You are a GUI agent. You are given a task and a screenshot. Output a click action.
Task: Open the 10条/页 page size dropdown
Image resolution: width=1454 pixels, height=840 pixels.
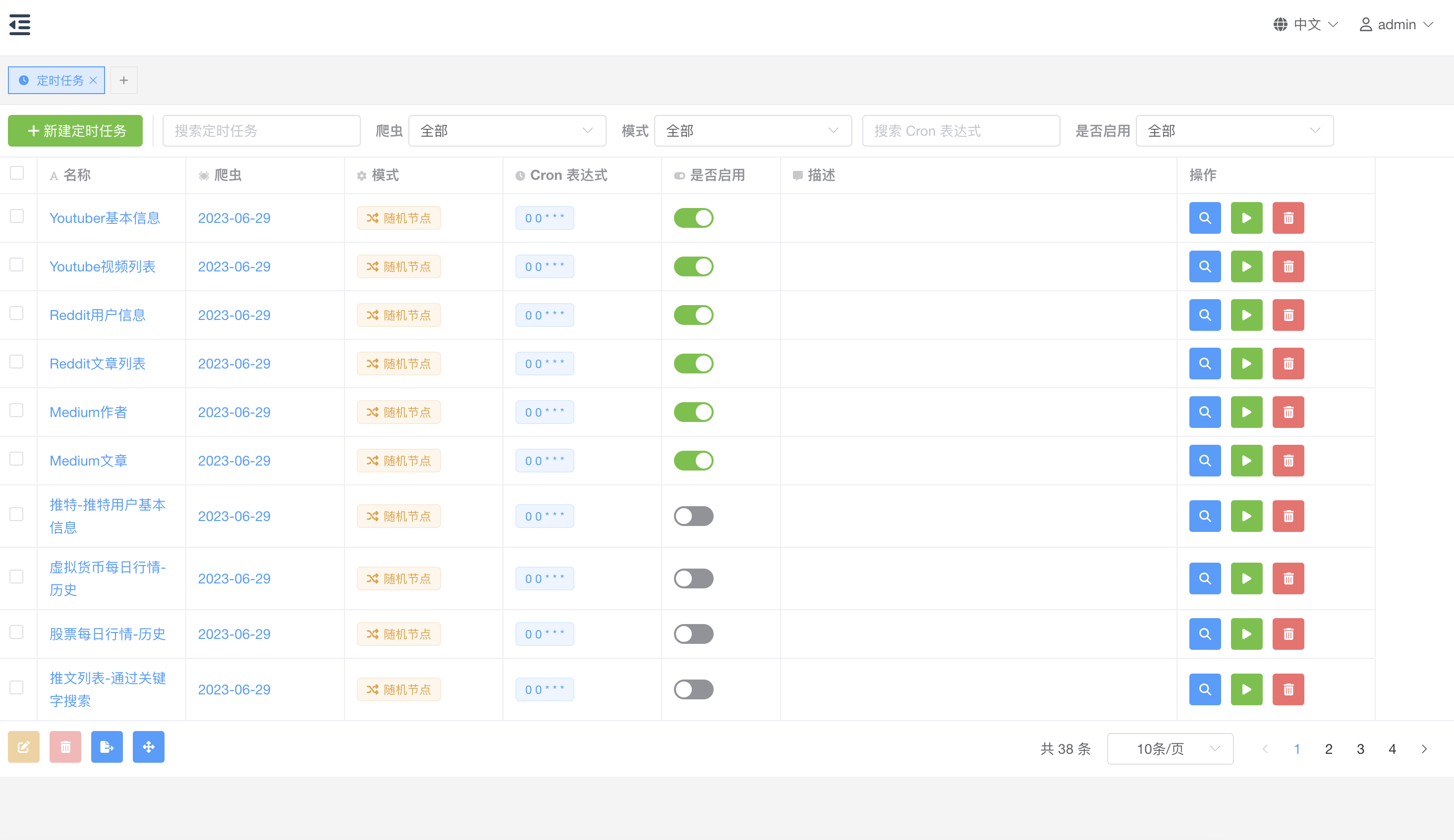(1170, 749)
